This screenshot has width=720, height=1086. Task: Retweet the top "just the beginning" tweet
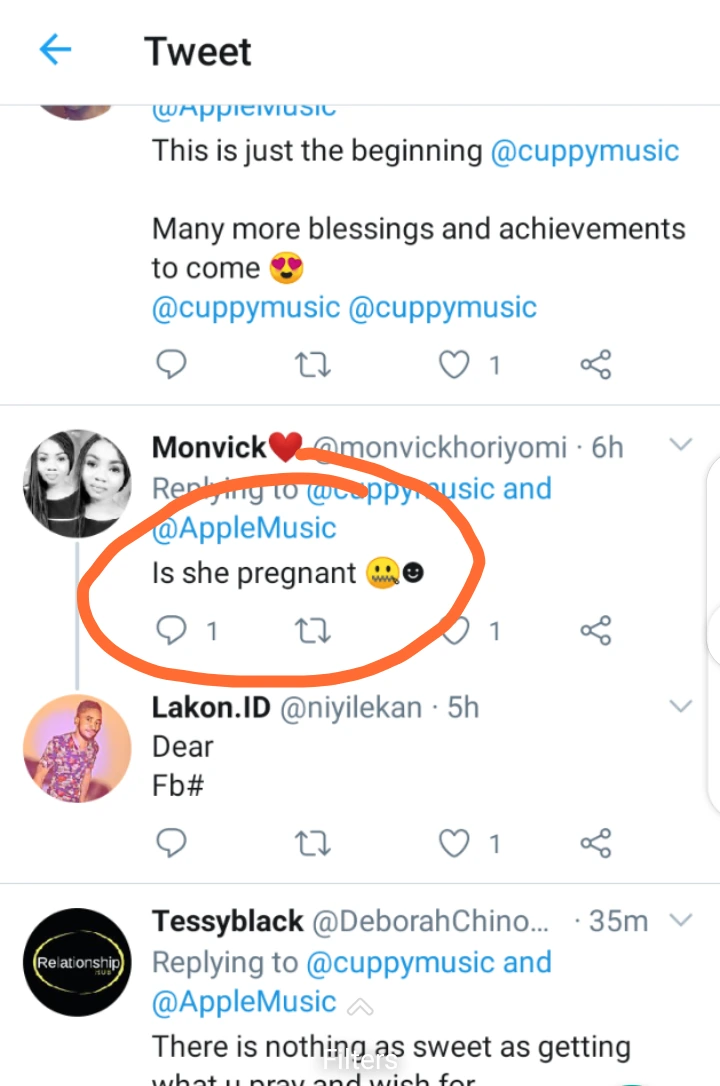click(x=313, y=366)
